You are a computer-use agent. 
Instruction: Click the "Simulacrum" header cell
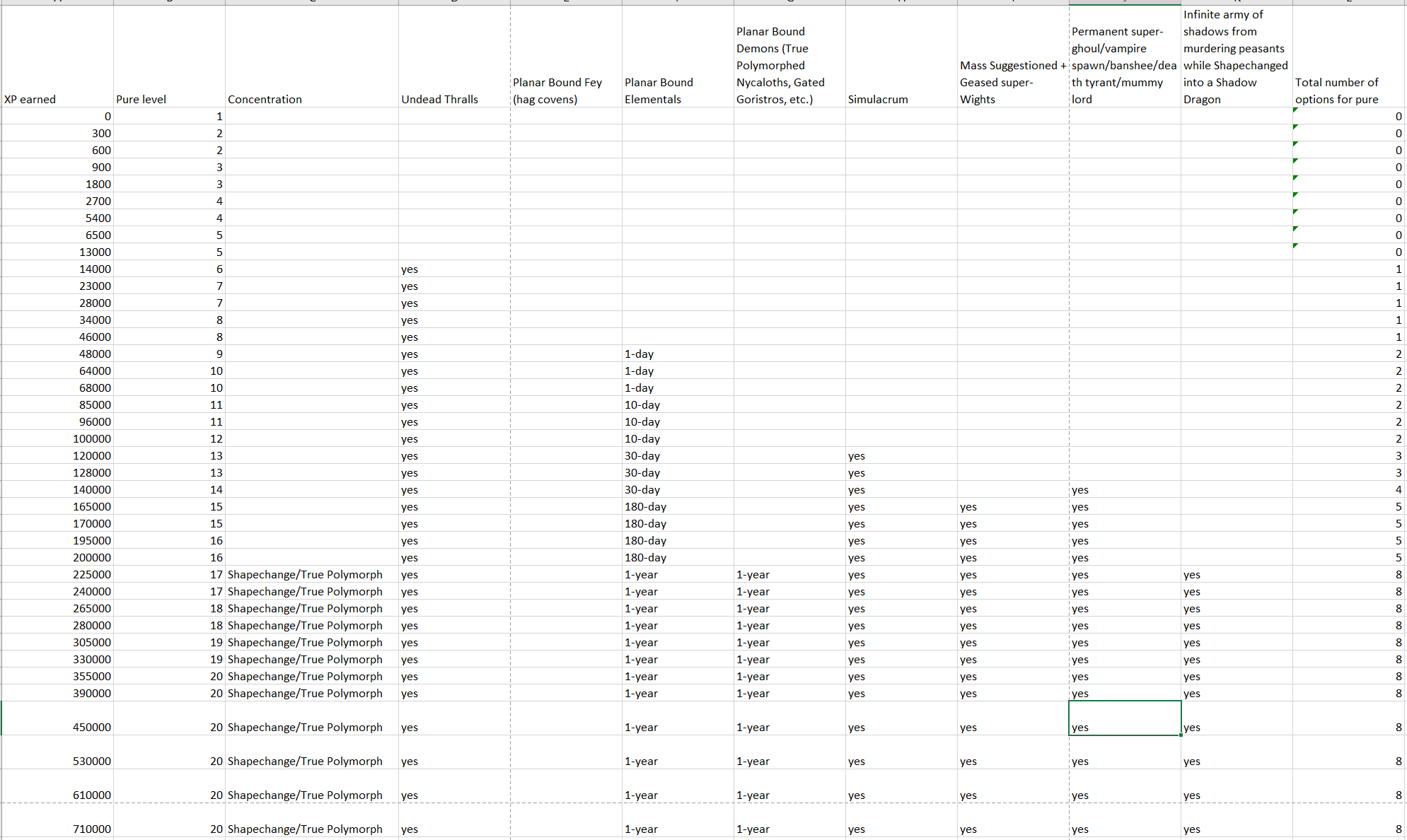click(x=901, y=57)
